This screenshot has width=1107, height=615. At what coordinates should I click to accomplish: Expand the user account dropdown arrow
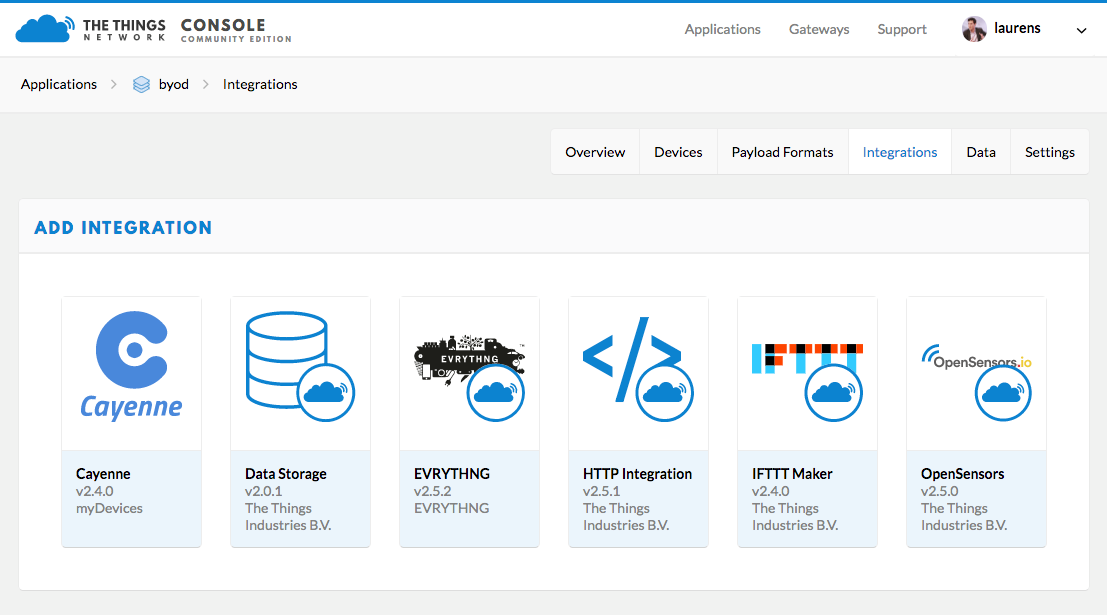[1081, 30]
